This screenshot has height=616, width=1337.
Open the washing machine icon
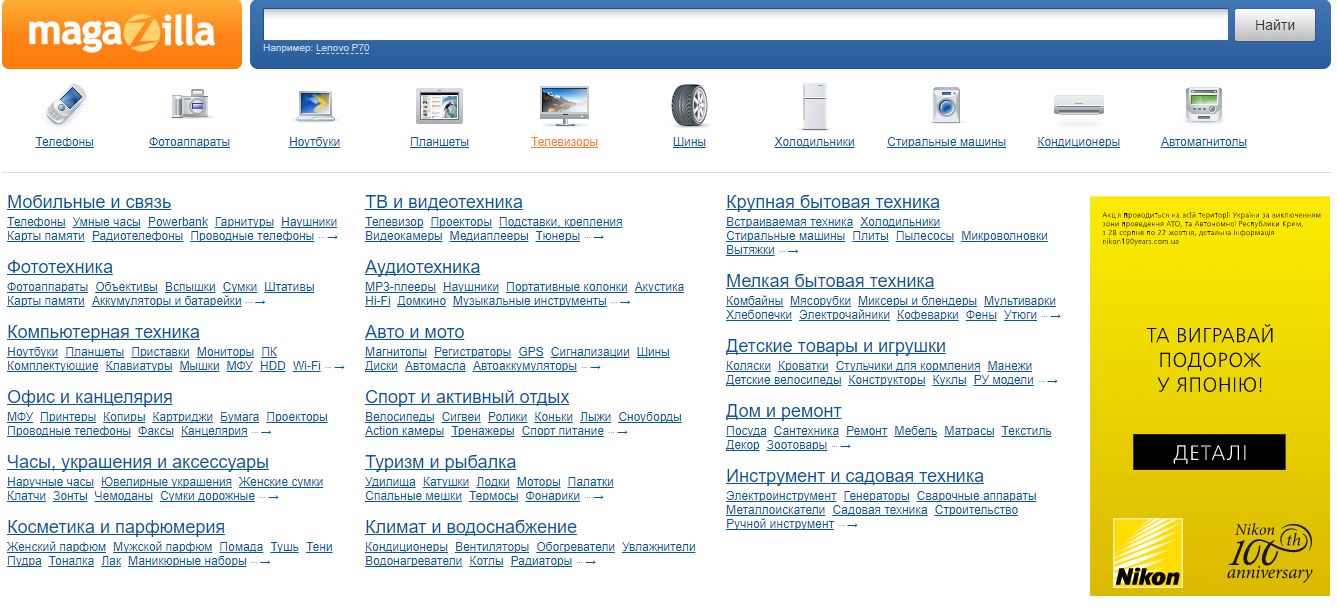click(946, 105)
